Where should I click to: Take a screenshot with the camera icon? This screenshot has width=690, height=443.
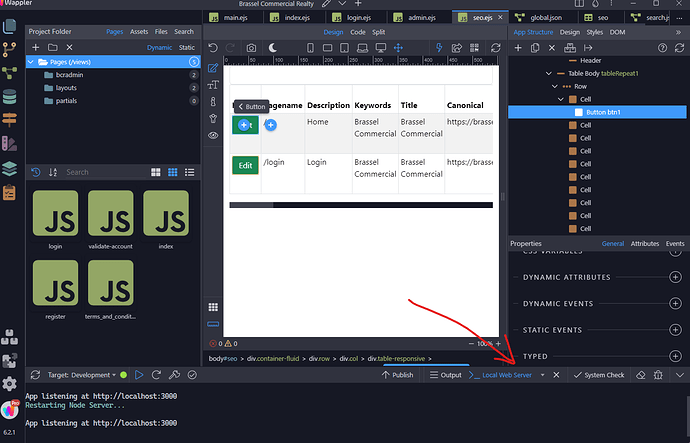[x=251, y=48]
